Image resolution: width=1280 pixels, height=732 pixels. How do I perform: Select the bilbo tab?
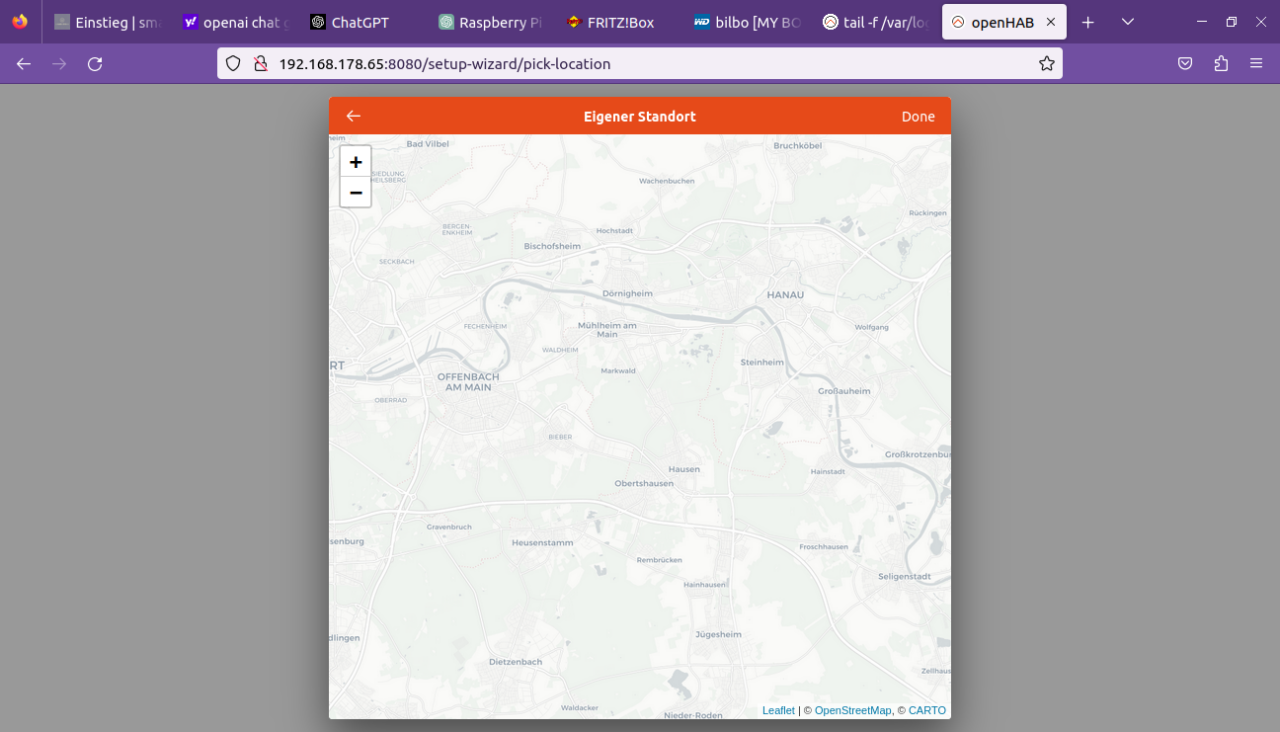pyautogui.click(x=746, y=21)
